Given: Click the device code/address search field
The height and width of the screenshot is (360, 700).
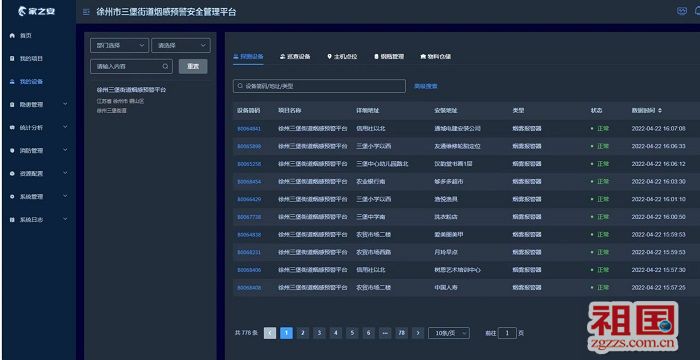Looking at the screenshot, I should click(319, 86).
